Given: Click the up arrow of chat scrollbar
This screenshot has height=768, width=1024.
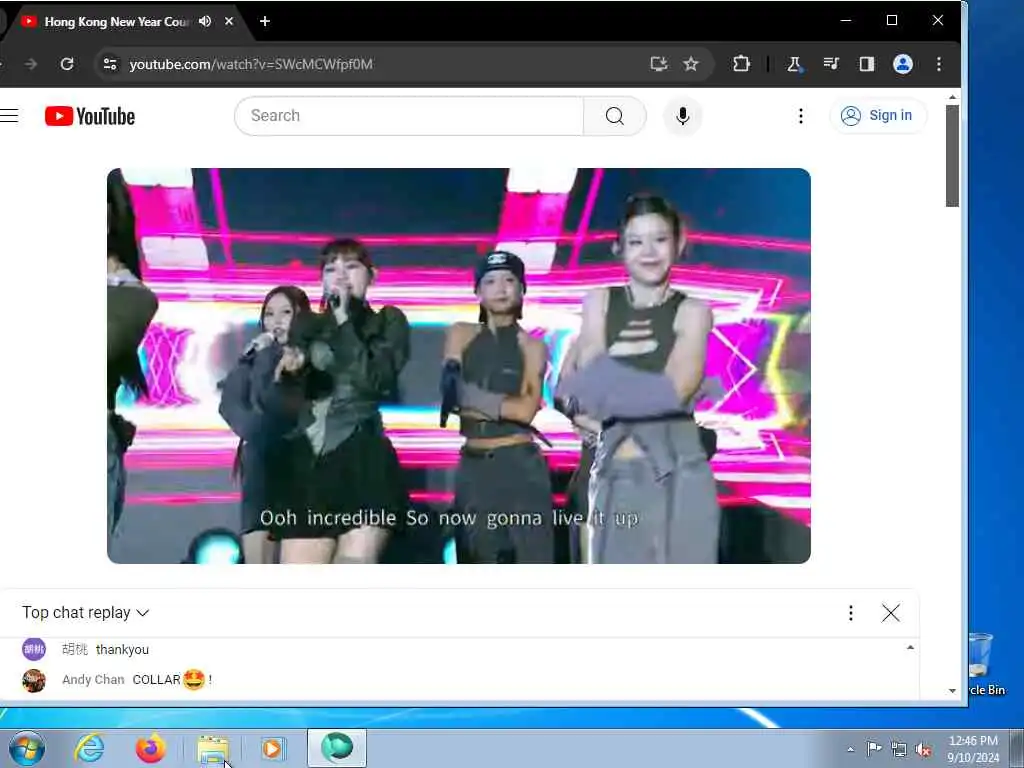Looking at the screenshot, I should pyautogui.click(x=910, y=648).
